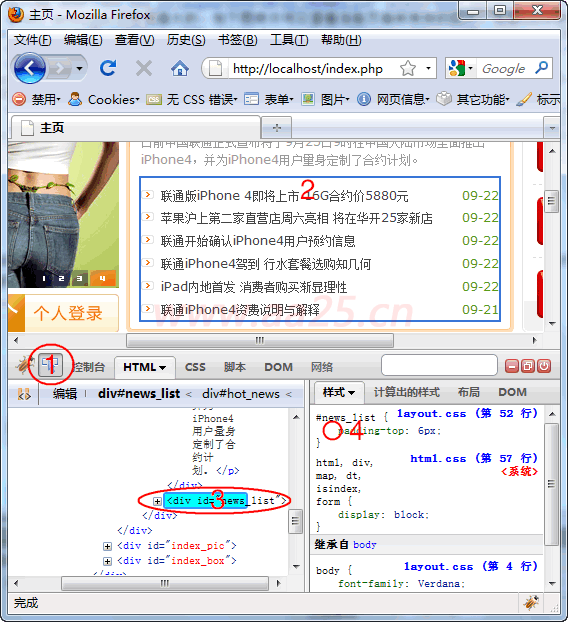
Task: Open the back/forward history dropdown arrow
Action: [x=79, y=69]
